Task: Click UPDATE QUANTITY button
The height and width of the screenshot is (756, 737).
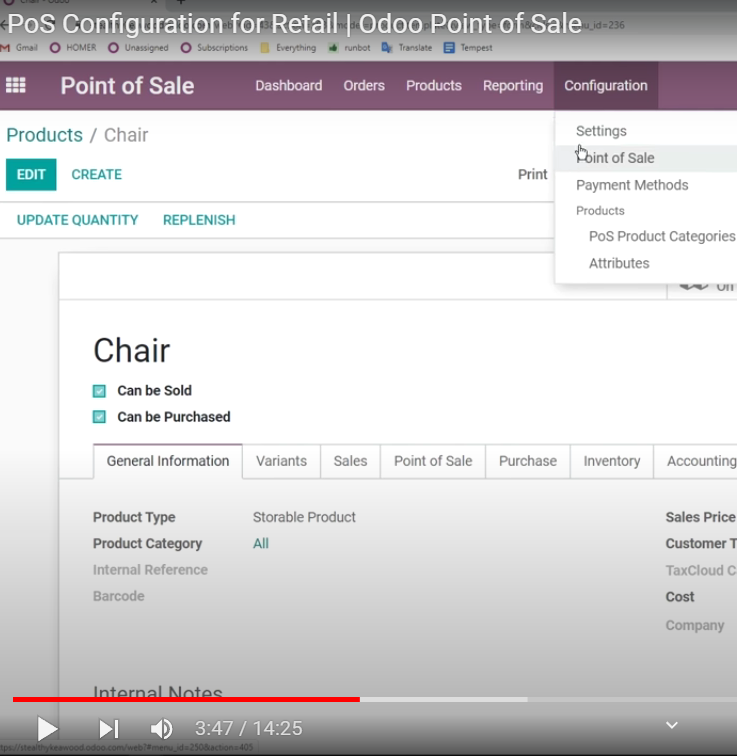Action: pos(77,220)
